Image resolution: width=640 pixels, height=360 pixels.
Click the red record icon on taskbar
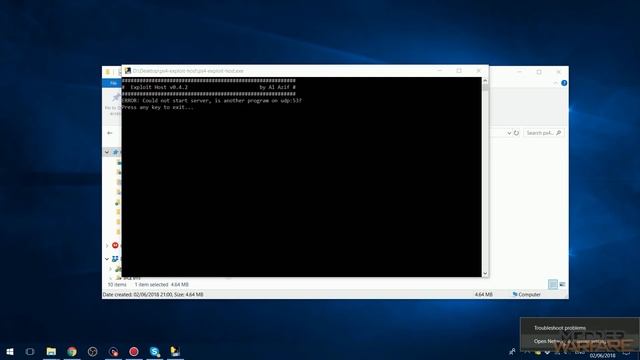(x=134, y=351)
